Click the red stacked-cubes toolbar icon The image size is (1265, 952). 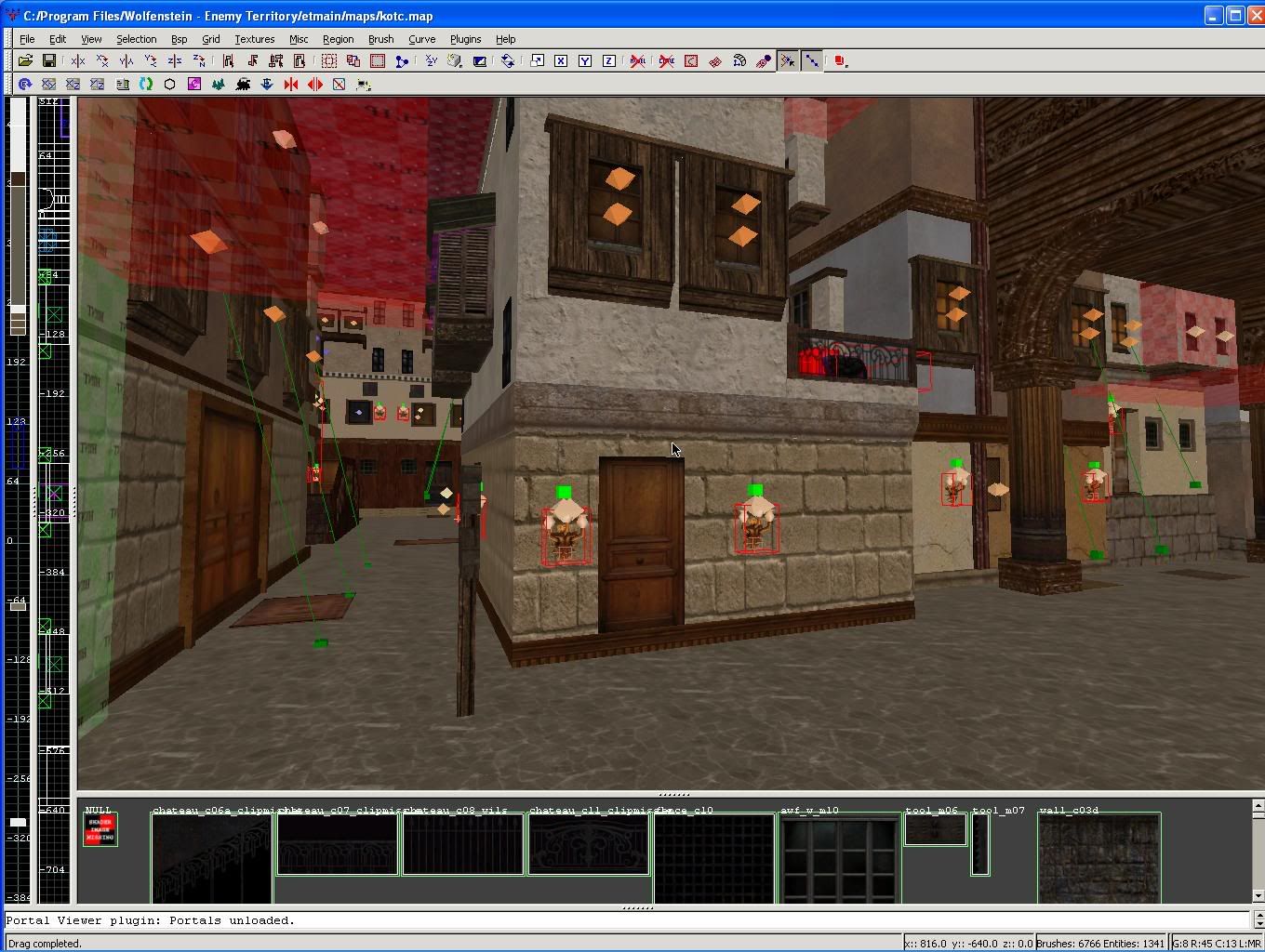pyautogui.click(x=841, y=61)
